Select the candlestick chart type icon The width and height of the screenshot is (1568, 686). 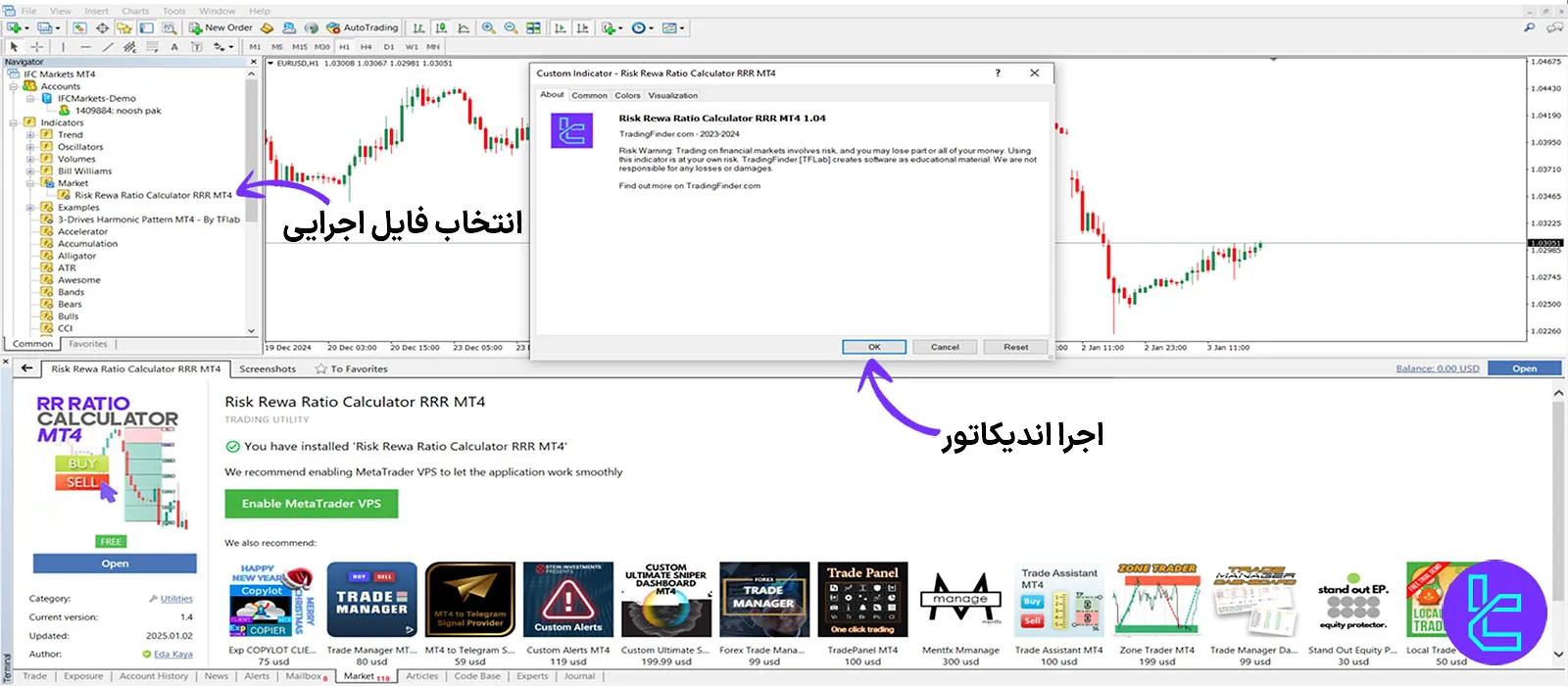441,27
